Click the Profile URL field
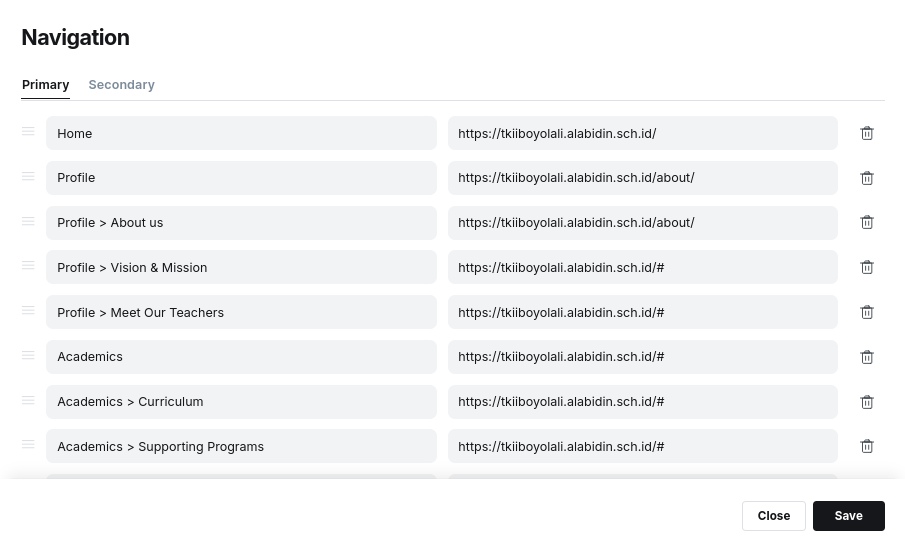Screen dimensions: 905x549 click(x=642, y=178)
